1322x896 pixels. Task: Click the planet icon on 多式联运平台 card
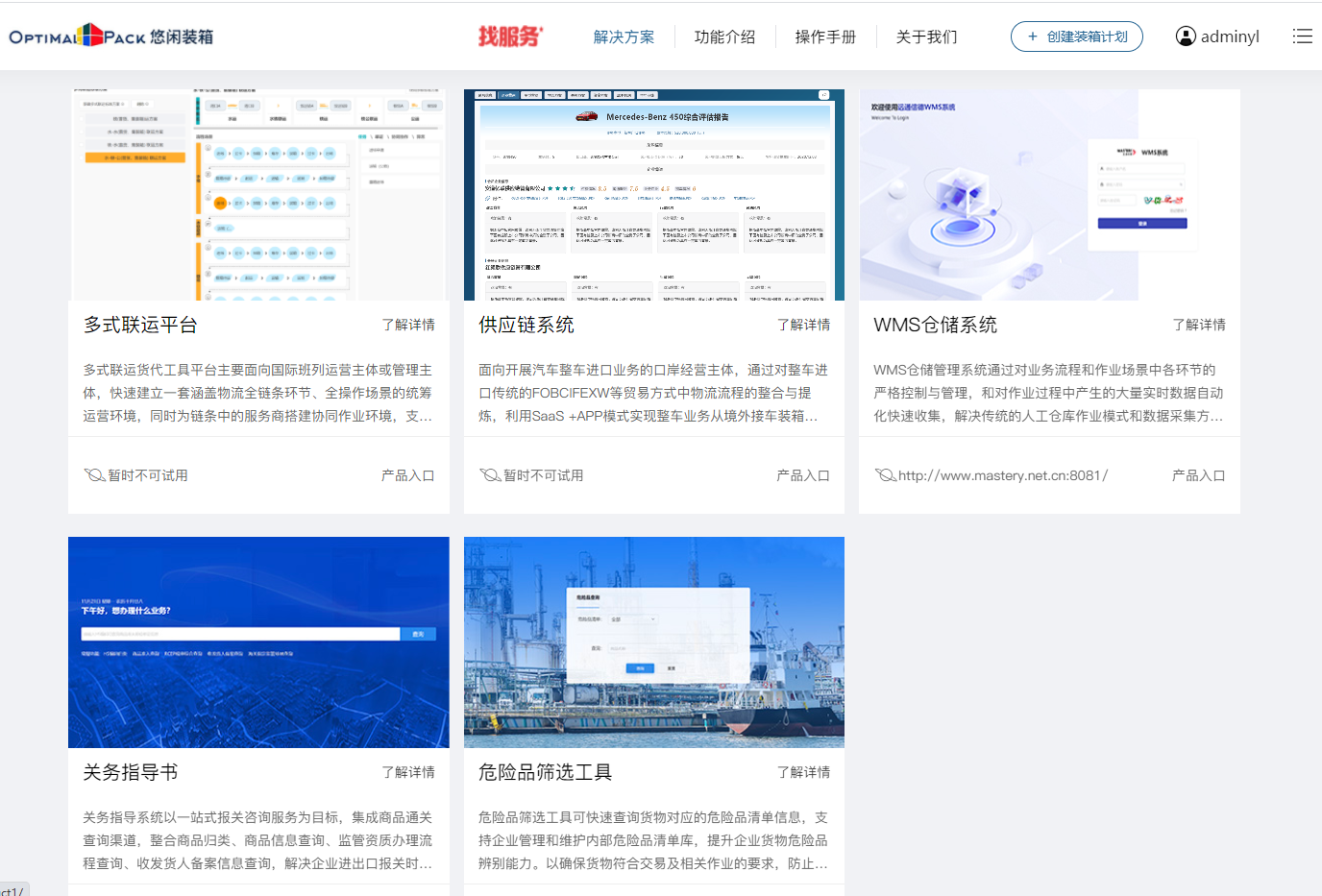point(94,474)
